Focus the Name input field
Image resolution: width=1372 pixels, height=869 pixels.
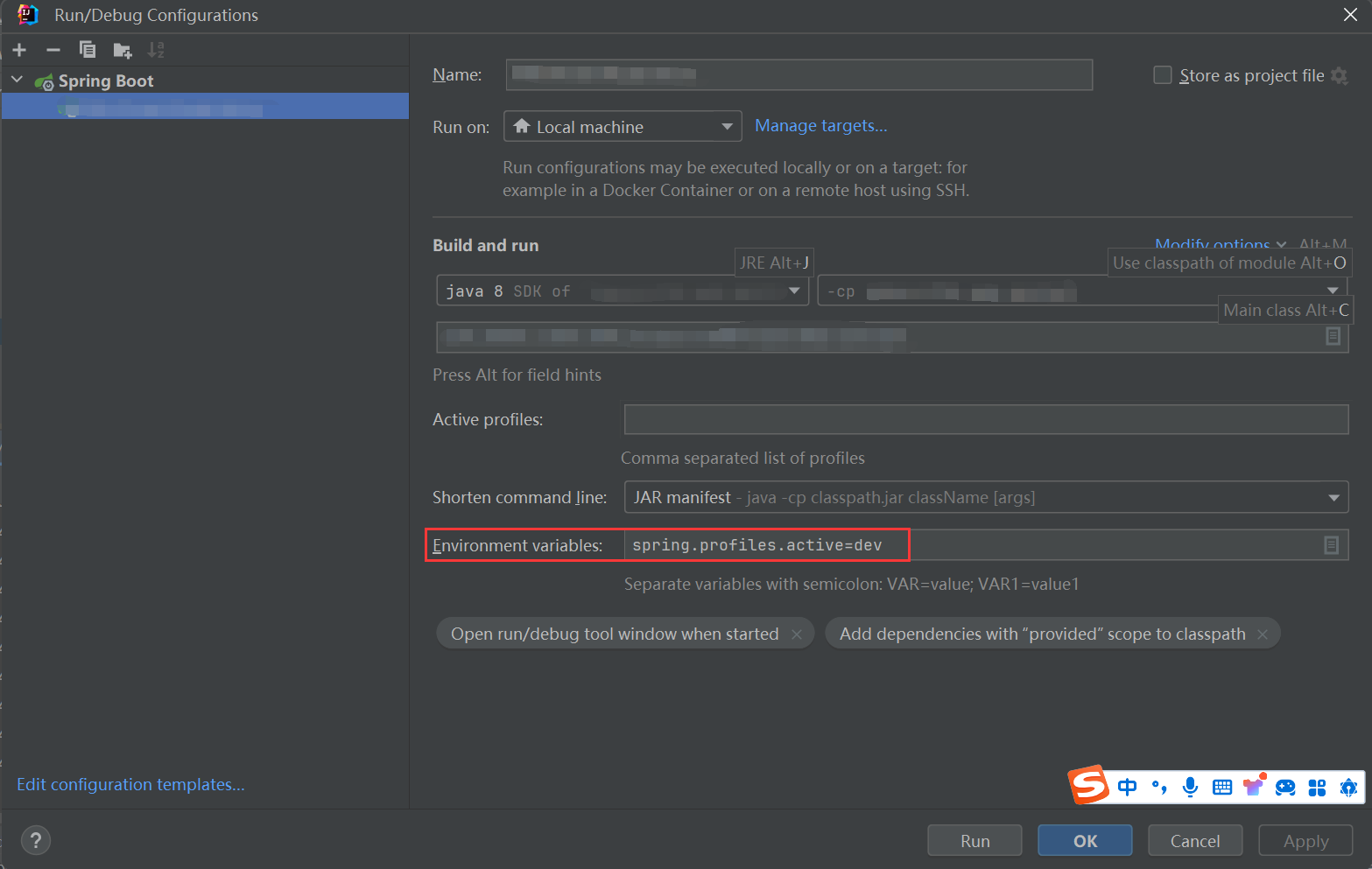pyautogui.click(x=799, y=74)
